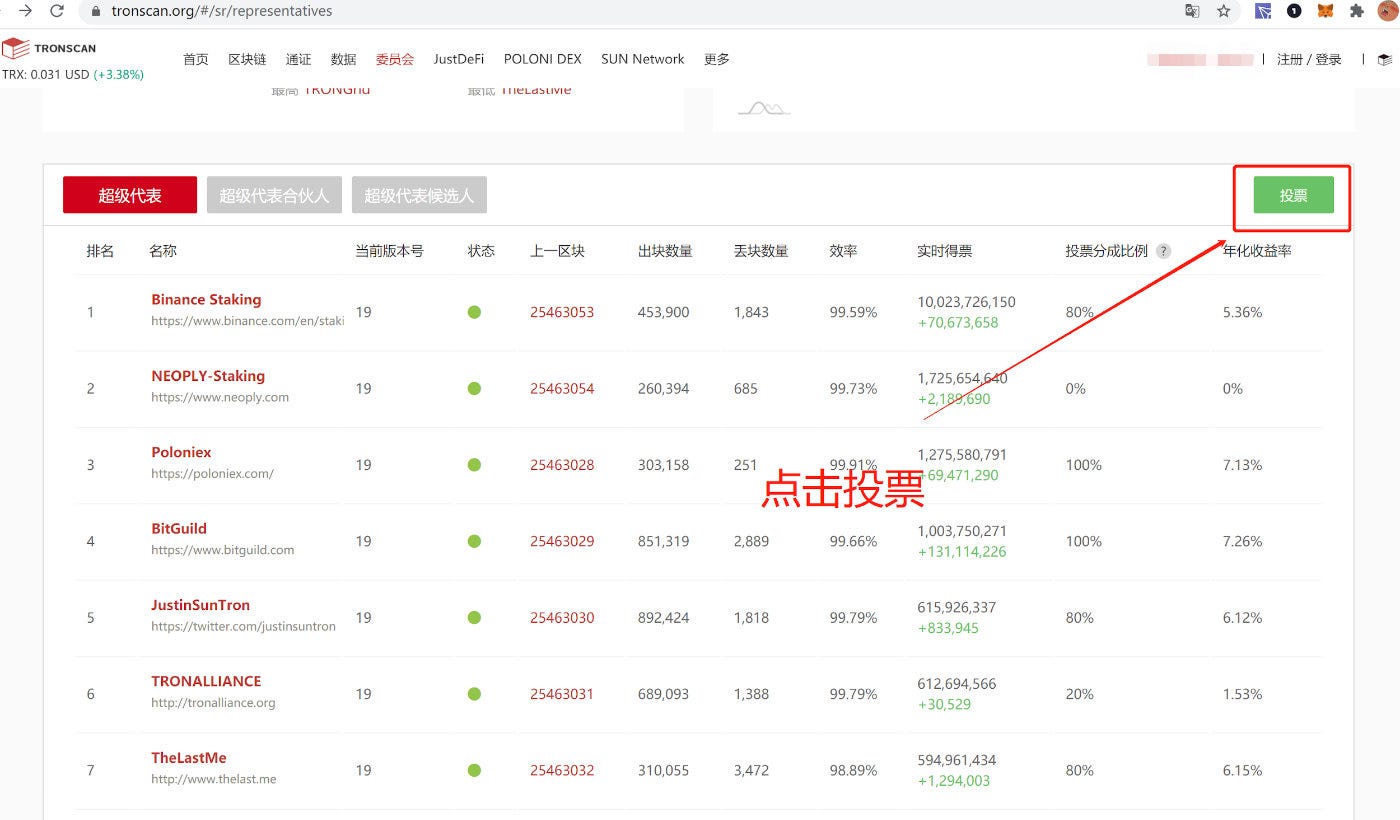Click the https://poloniex.com/ URL text

(212, 473)
